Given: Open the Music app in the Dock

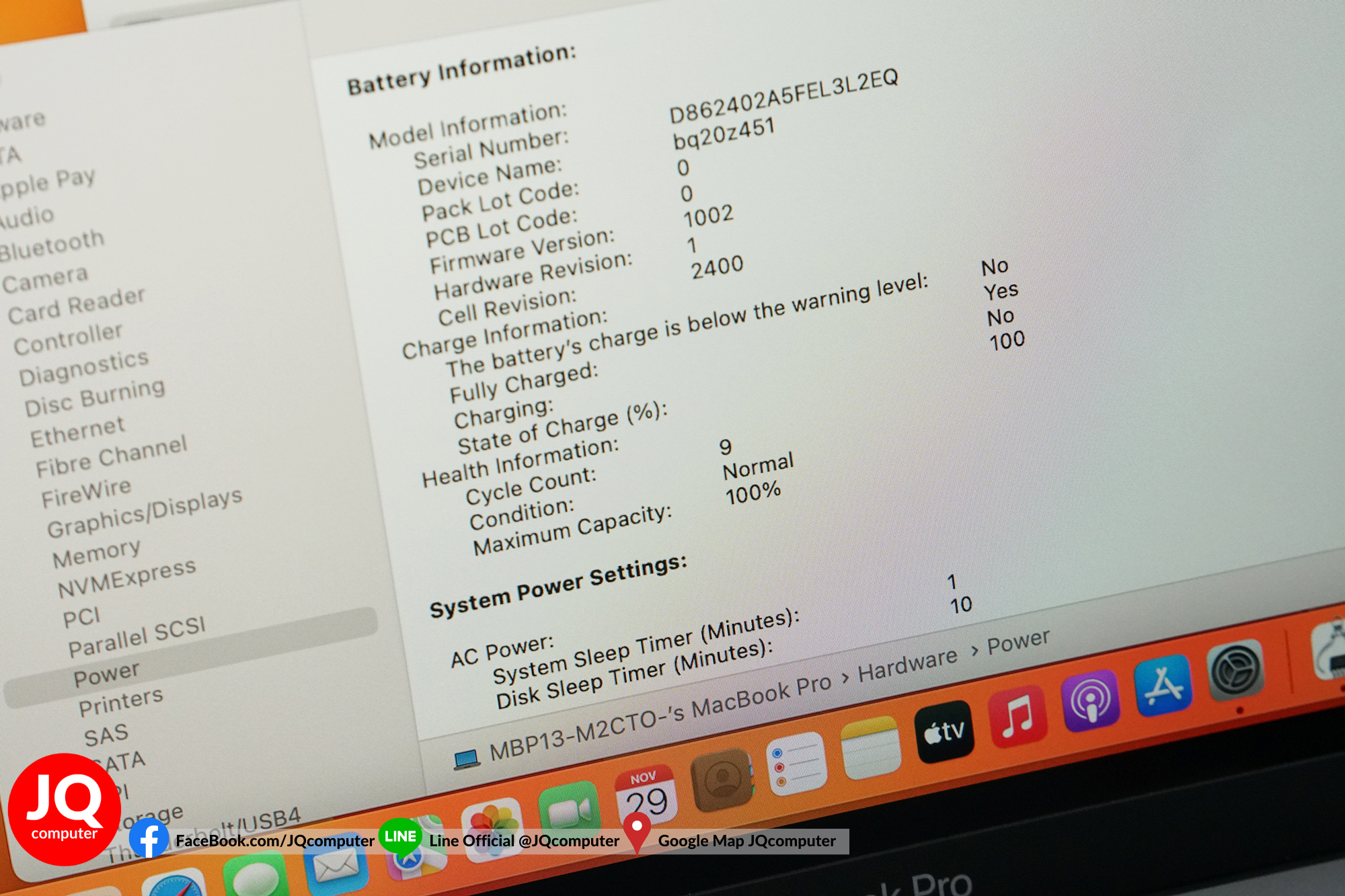Looking at the screenshot, I should (x=1017, y=715).
